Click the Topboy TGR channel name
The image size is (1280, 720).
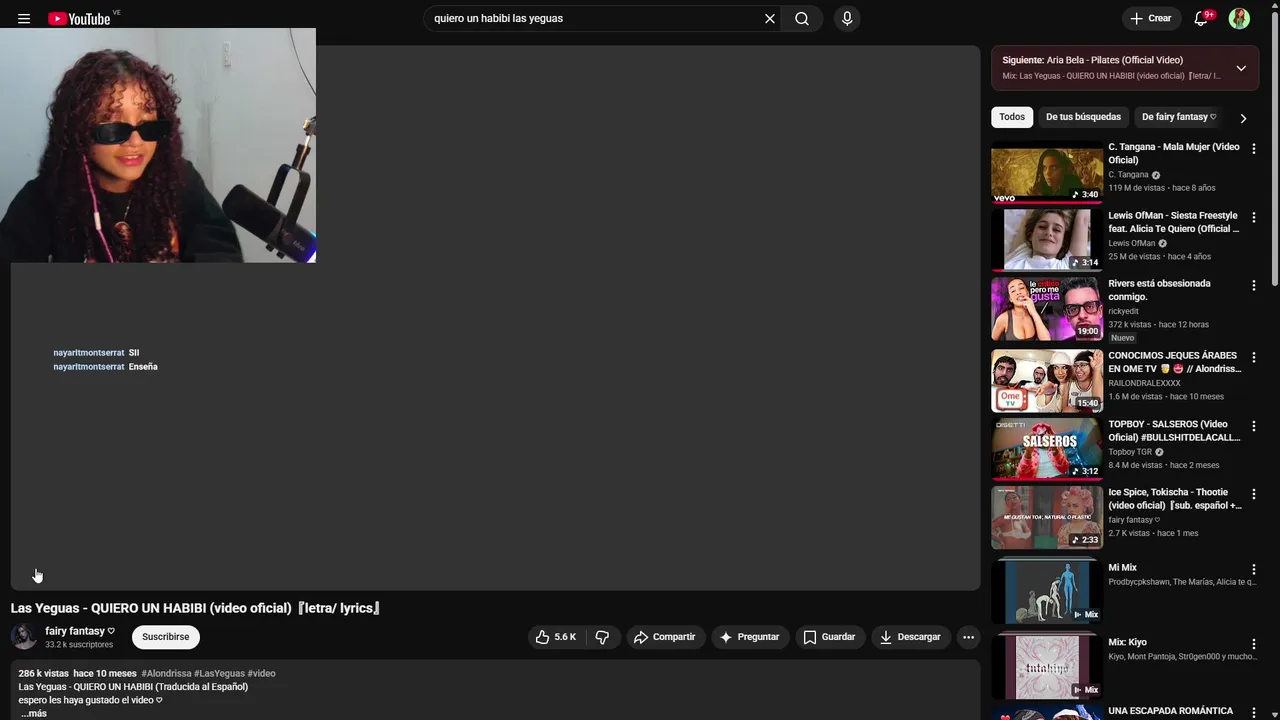(1130, 452)
